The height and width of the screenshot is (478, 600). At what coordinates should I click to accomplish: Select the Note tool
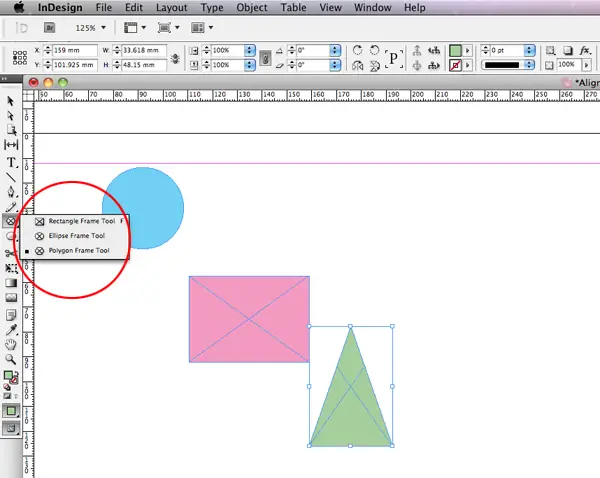11,315
